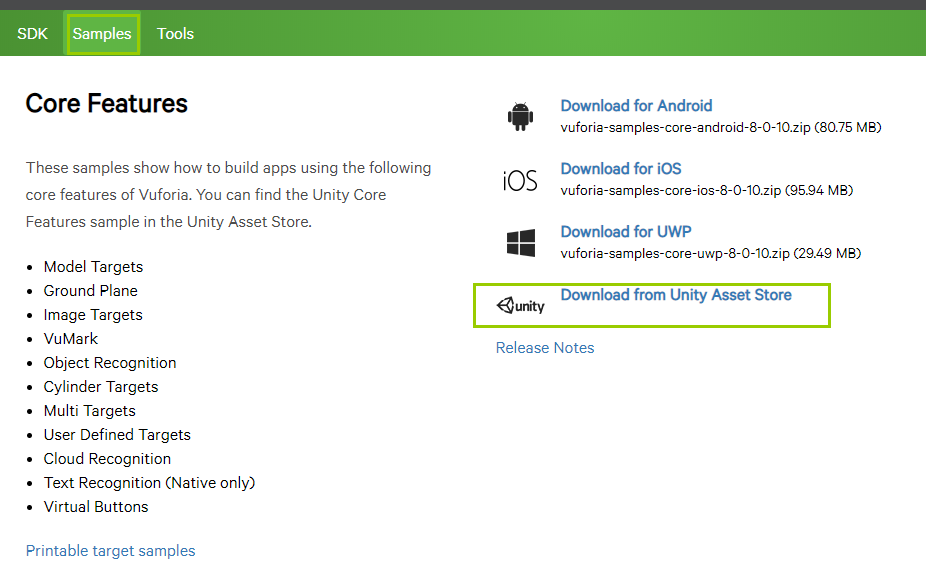The height and width of the screenshot is (569, 926).
Task: Open Download from Unity Asset Store link
Action: click(x=676, y=295)
